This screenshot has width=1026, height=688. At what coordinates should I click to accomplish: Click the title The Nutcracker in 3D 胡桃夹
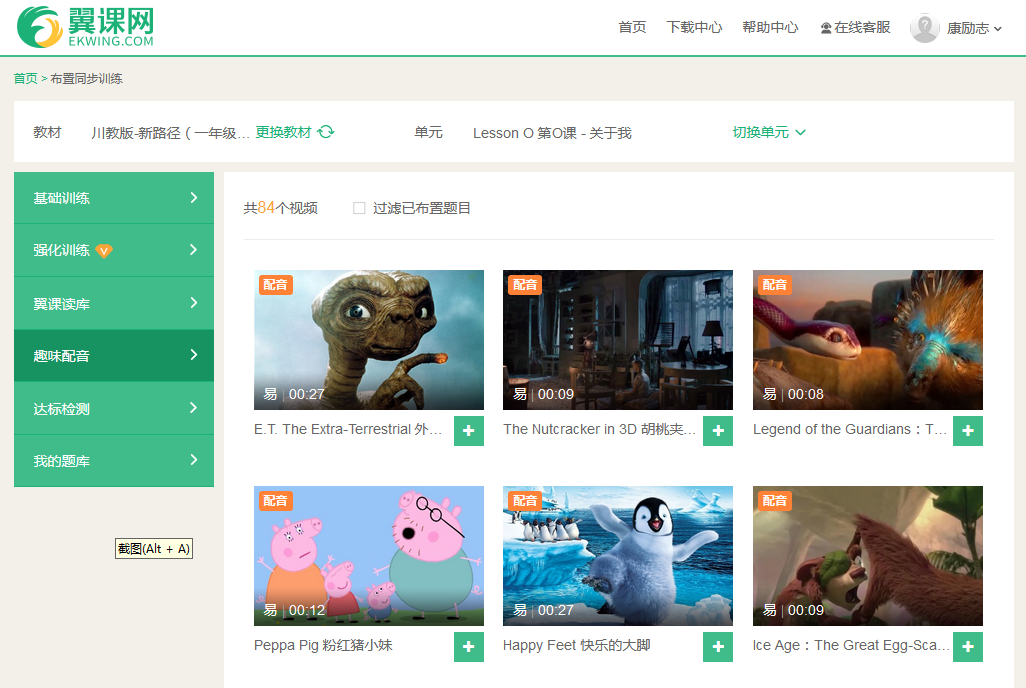click(x=599, y=429)
